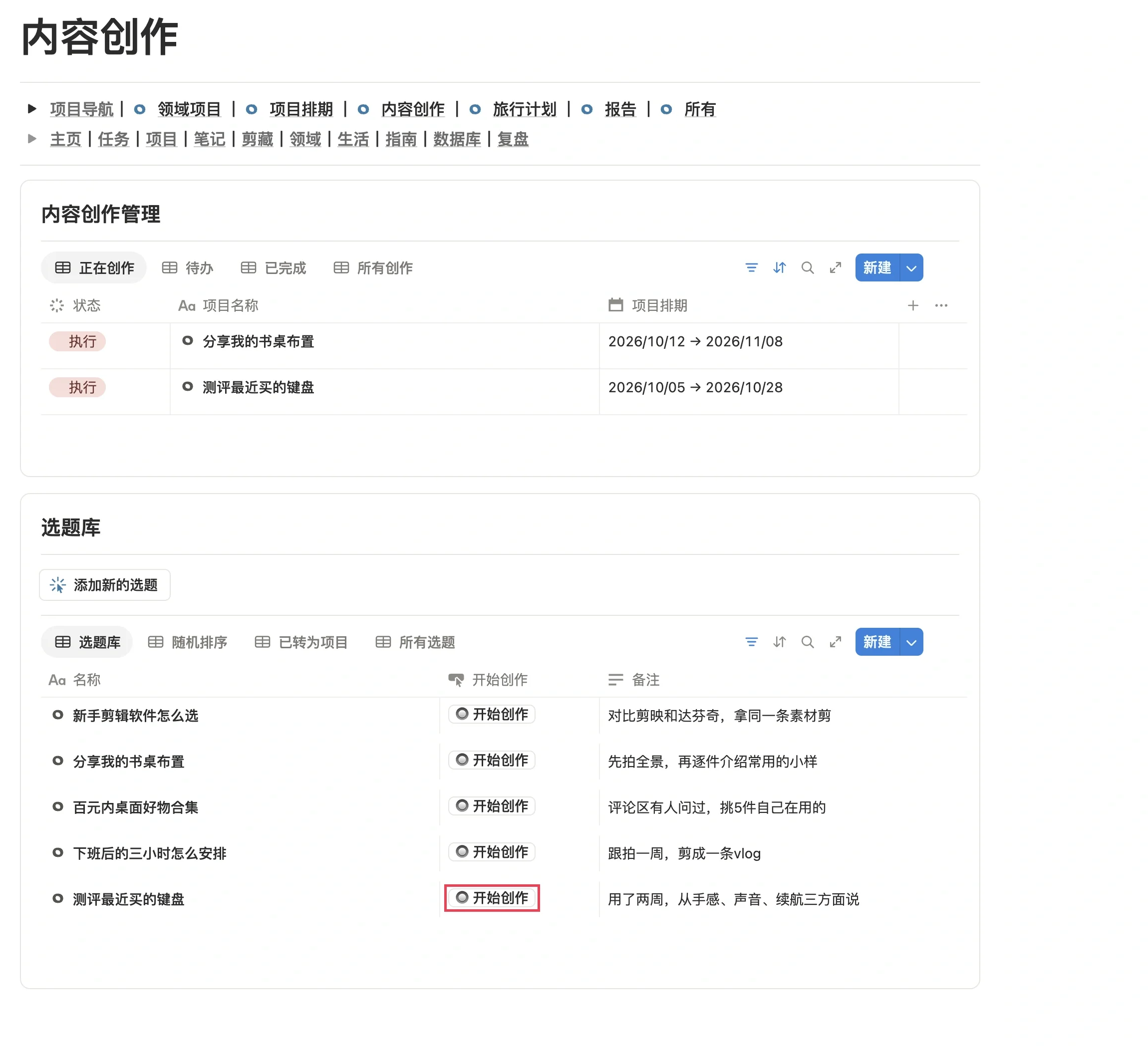Open the 分享我的书桌布置 page icon in 正在创作 table
This screenshot has width=1148, height=1048.
click(x=187, y=341)
